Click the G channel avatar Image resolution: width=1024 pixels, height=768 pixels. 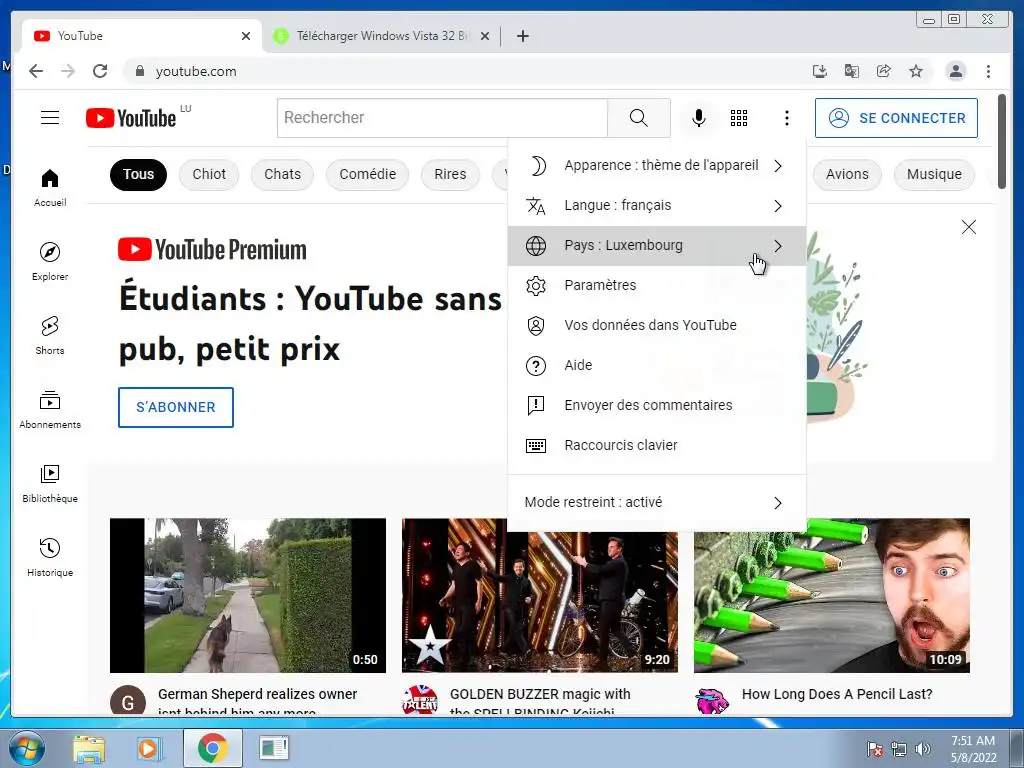127,701
